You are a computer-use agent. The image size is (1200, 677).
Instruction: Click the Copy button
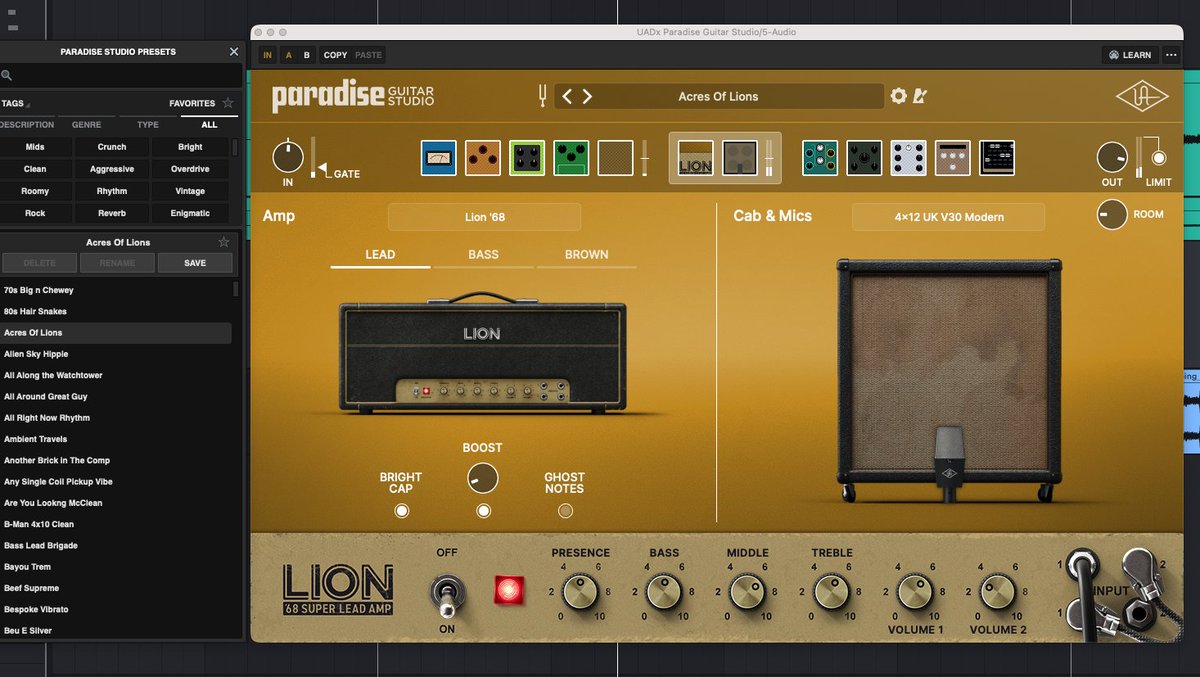point(336,55)
